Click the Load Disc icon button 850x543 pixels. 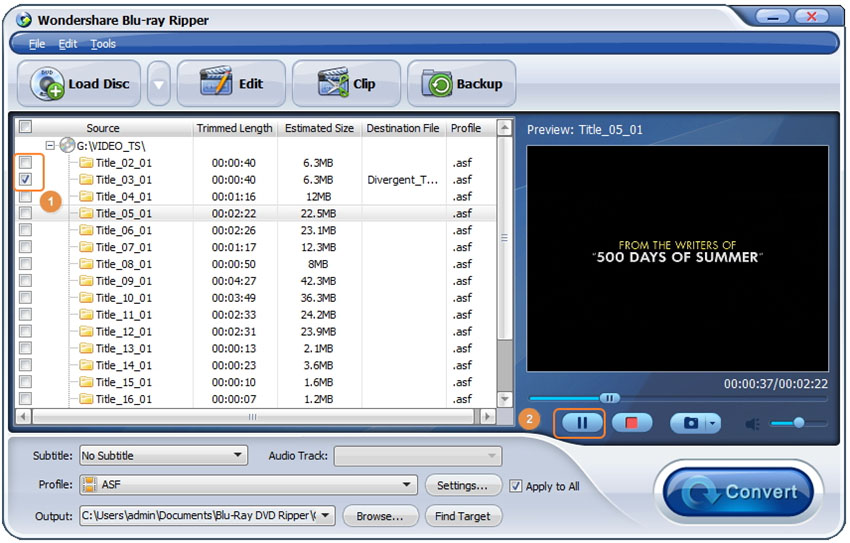point(81,84)
